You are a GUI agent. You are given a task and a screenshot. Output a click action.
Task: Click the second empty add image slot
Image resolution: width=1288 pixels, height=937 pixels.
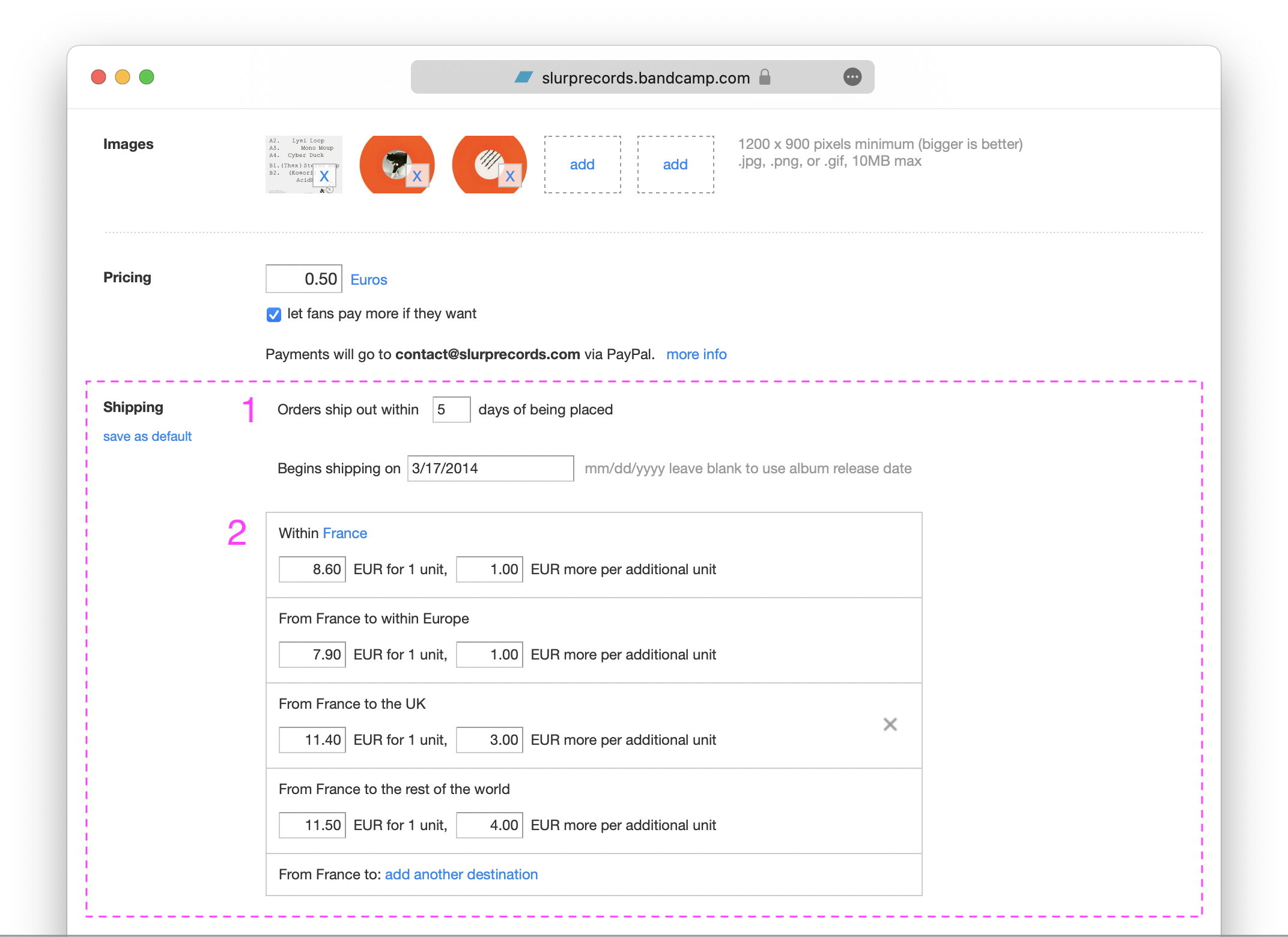675,165
